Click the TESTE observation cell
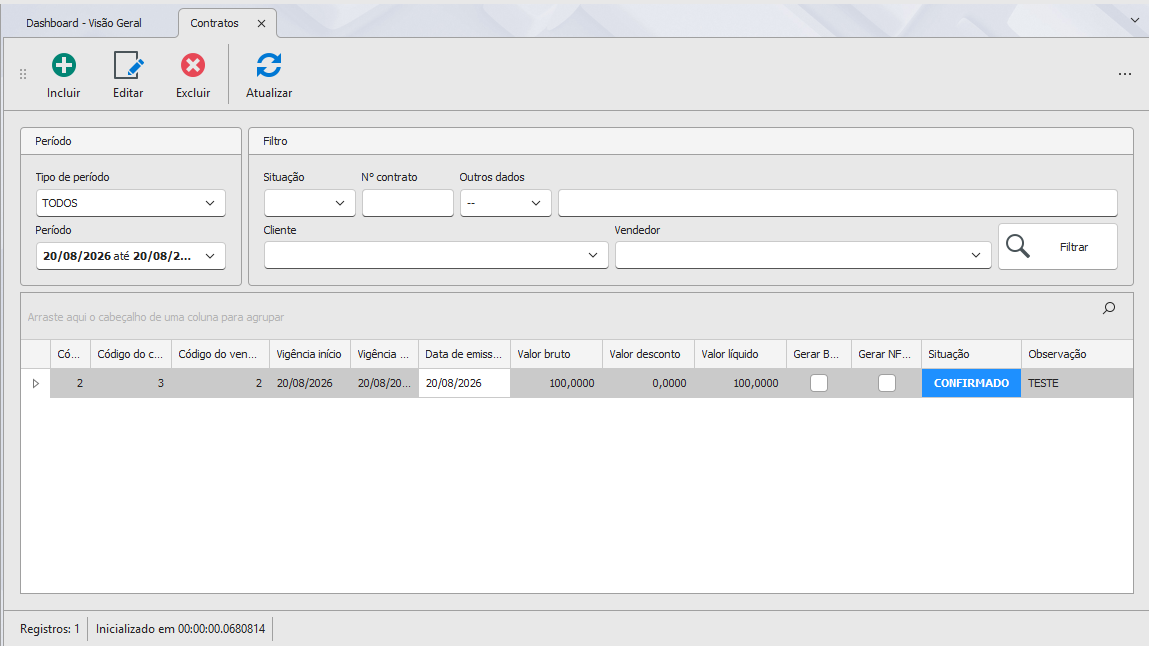 [1077, 383]
